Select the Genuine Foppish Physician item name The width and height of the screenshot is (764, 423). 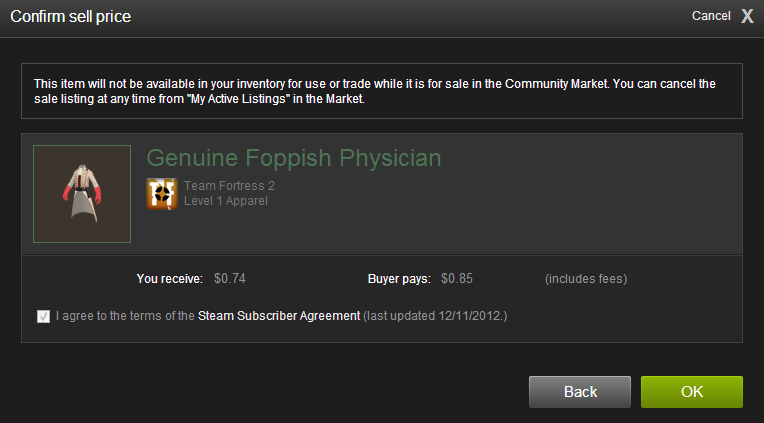pos(294,158)
